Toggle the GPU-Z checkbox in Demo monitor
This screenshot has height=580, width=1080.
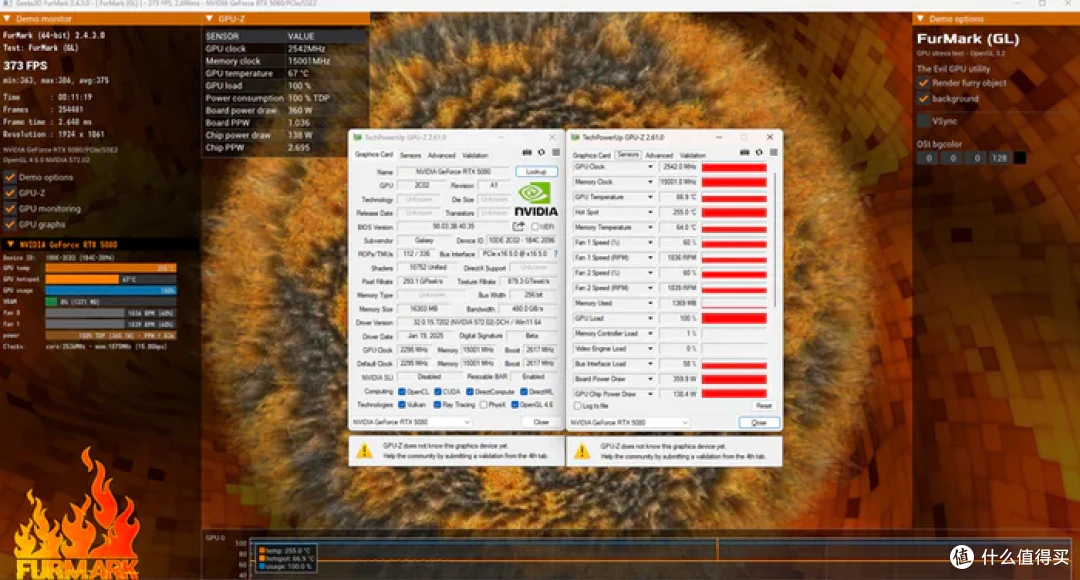pos(10,193)
